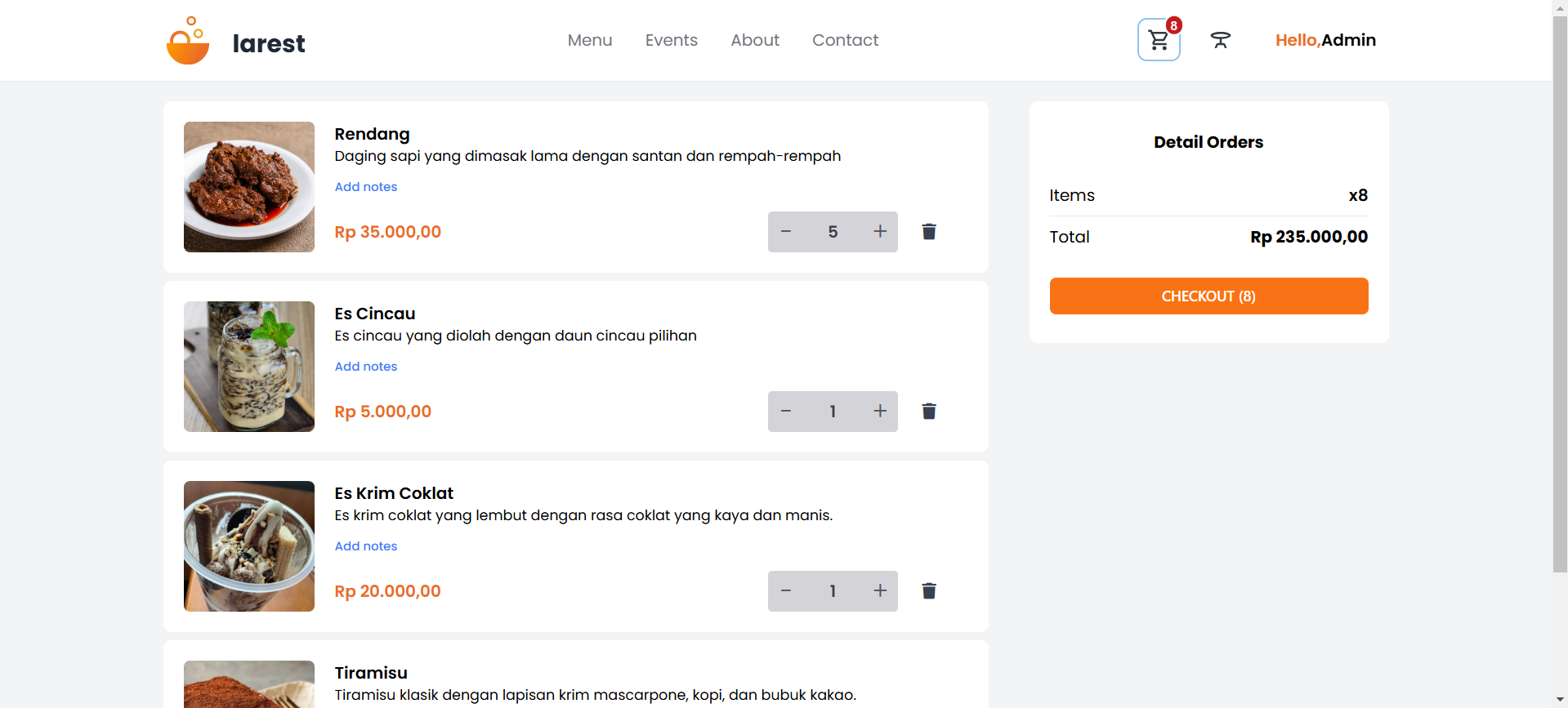Delete Es Krim Coklat item
The image size is (1568, 708).
[x=928, y=591]
